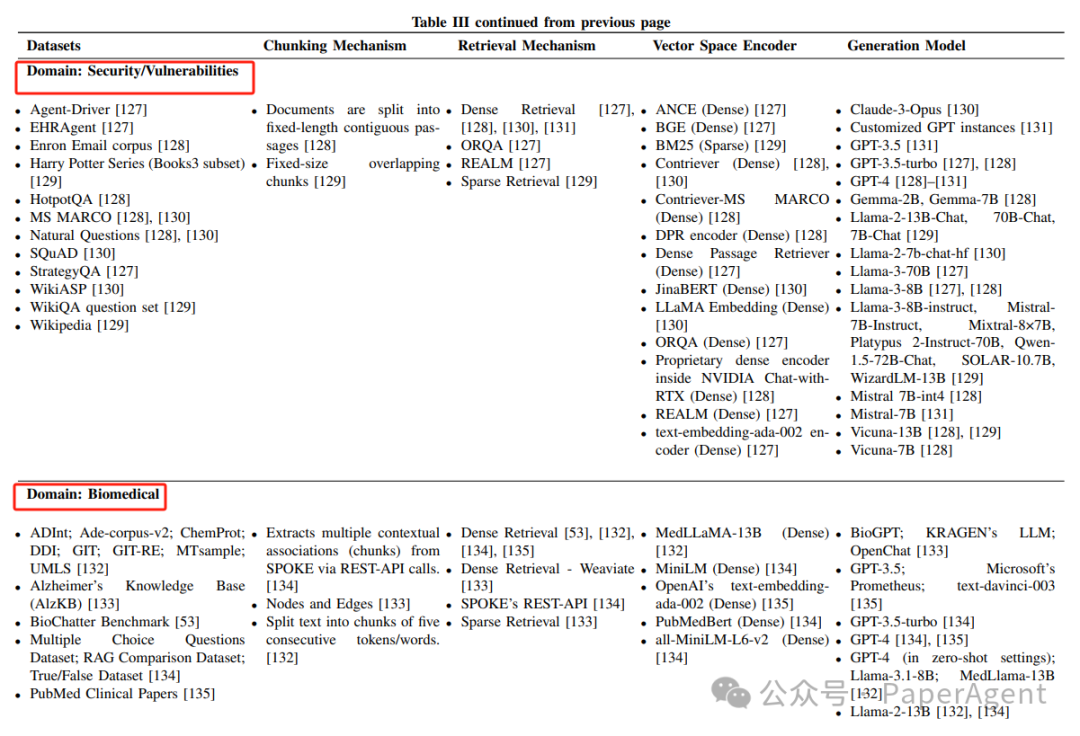Click the 'Vicuna-7B [128]' model entry
1080x736 pixels.
coord(902,450)
